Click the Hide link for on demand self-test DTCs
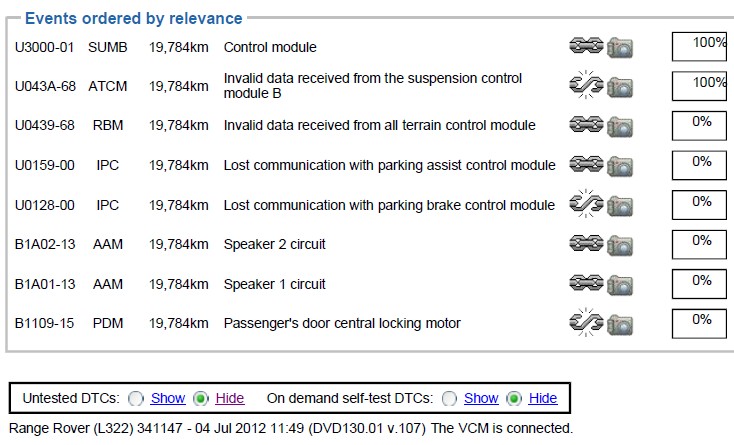 (543, 398)
